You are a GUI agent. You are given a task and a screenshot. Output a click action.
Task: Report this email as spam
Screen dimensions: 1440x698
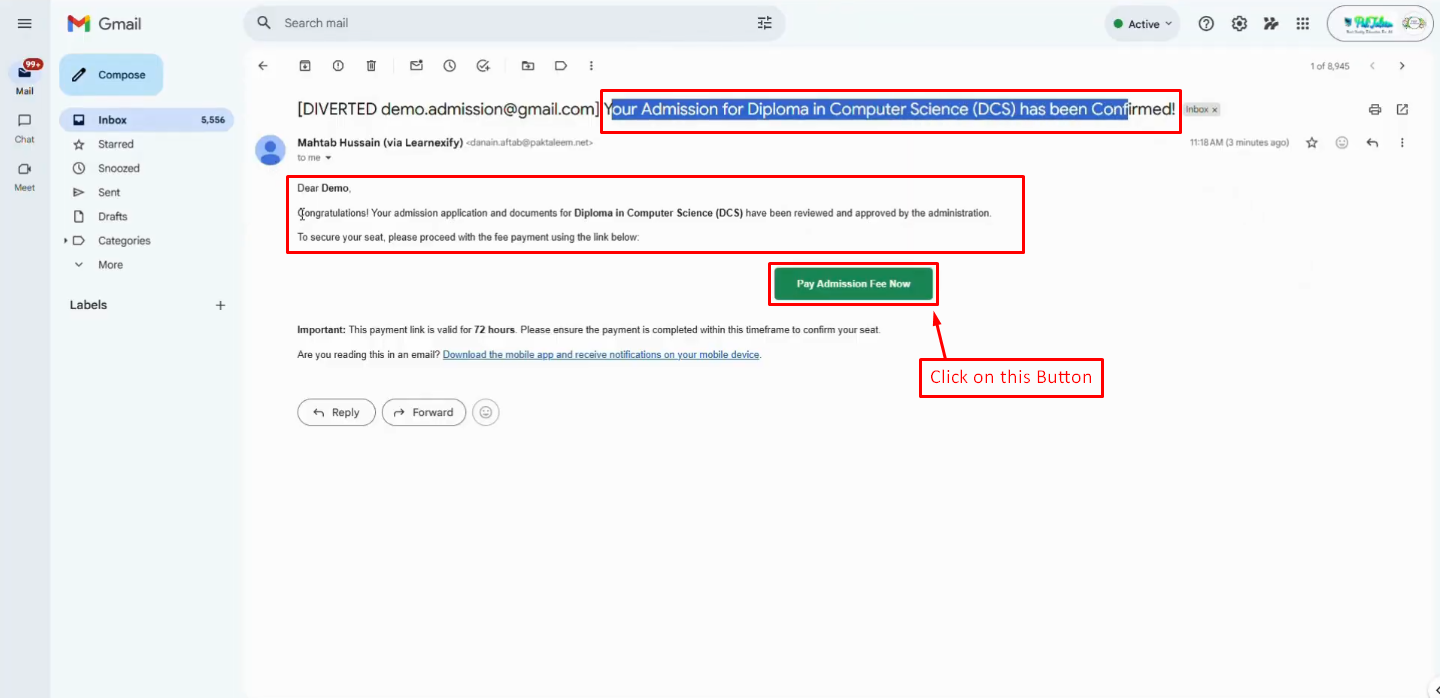pyautogui.click(x=338, y=66)
